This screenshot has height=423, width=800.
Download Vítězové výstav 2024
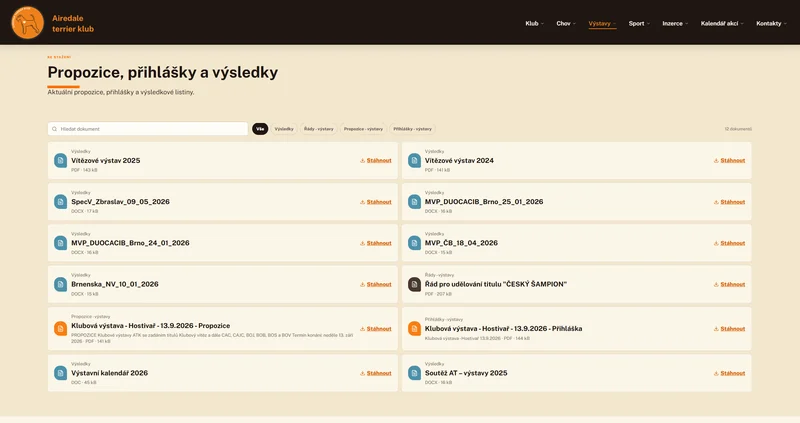729,160
